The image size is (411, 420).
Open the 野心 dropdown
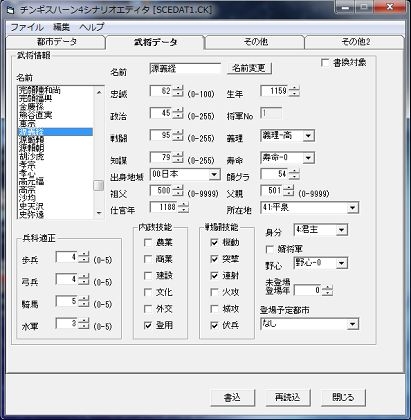tap(341, 263)
